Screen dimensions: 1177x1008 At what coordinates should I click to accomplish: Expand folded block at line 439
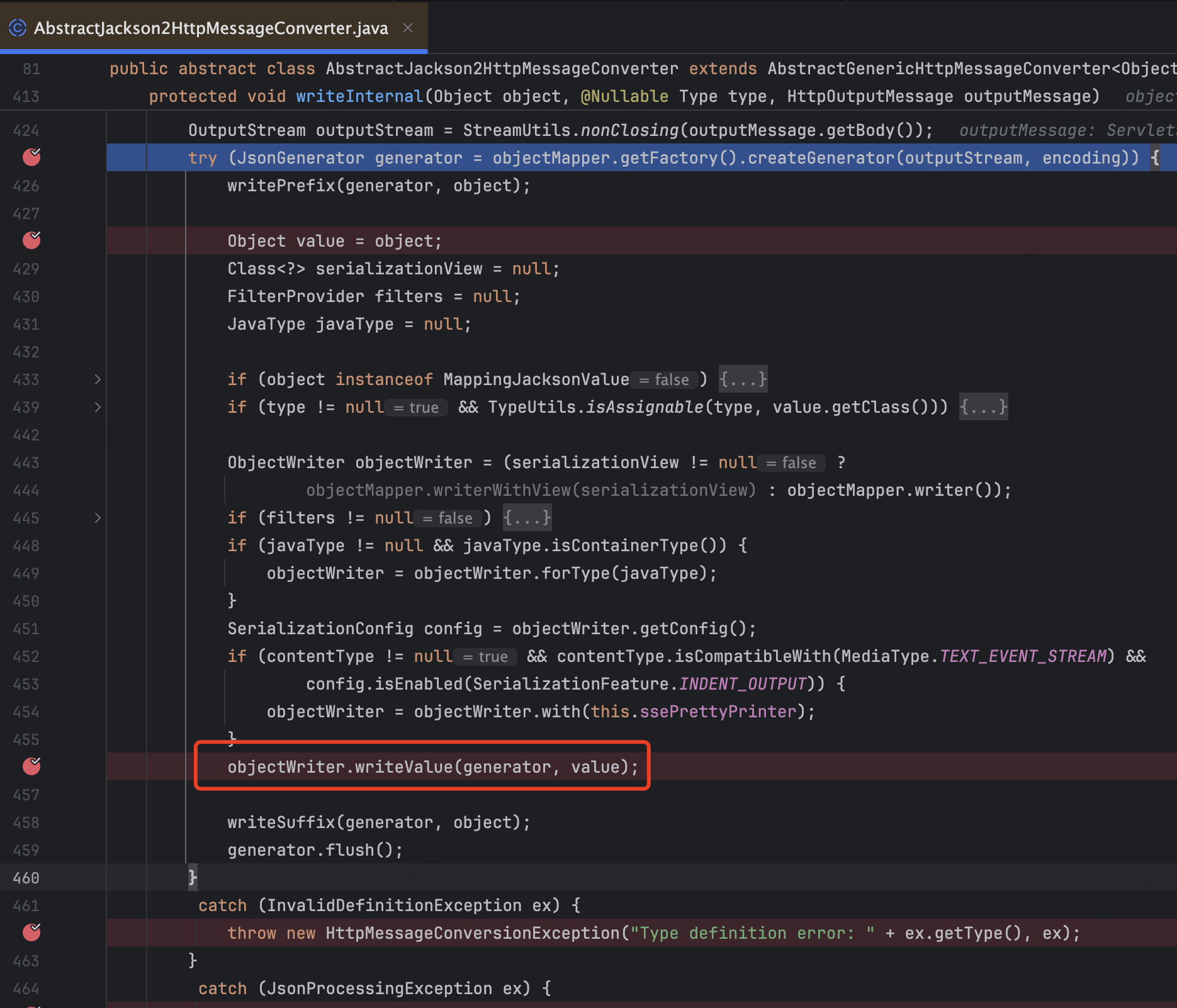[x=98, y=407]
